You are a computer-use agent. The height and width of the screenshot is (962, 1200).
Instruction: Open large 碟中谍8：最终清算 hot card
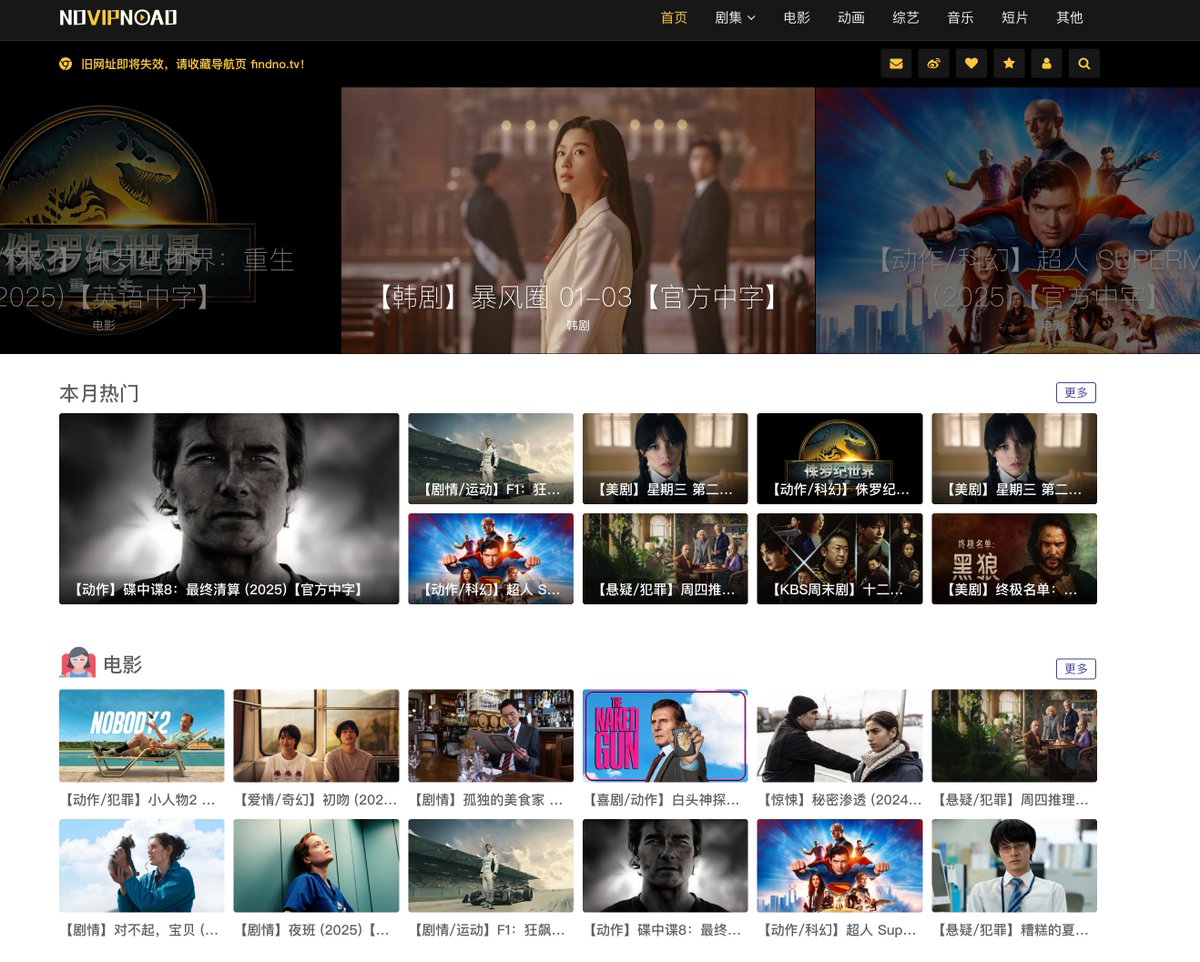point(229,509)
